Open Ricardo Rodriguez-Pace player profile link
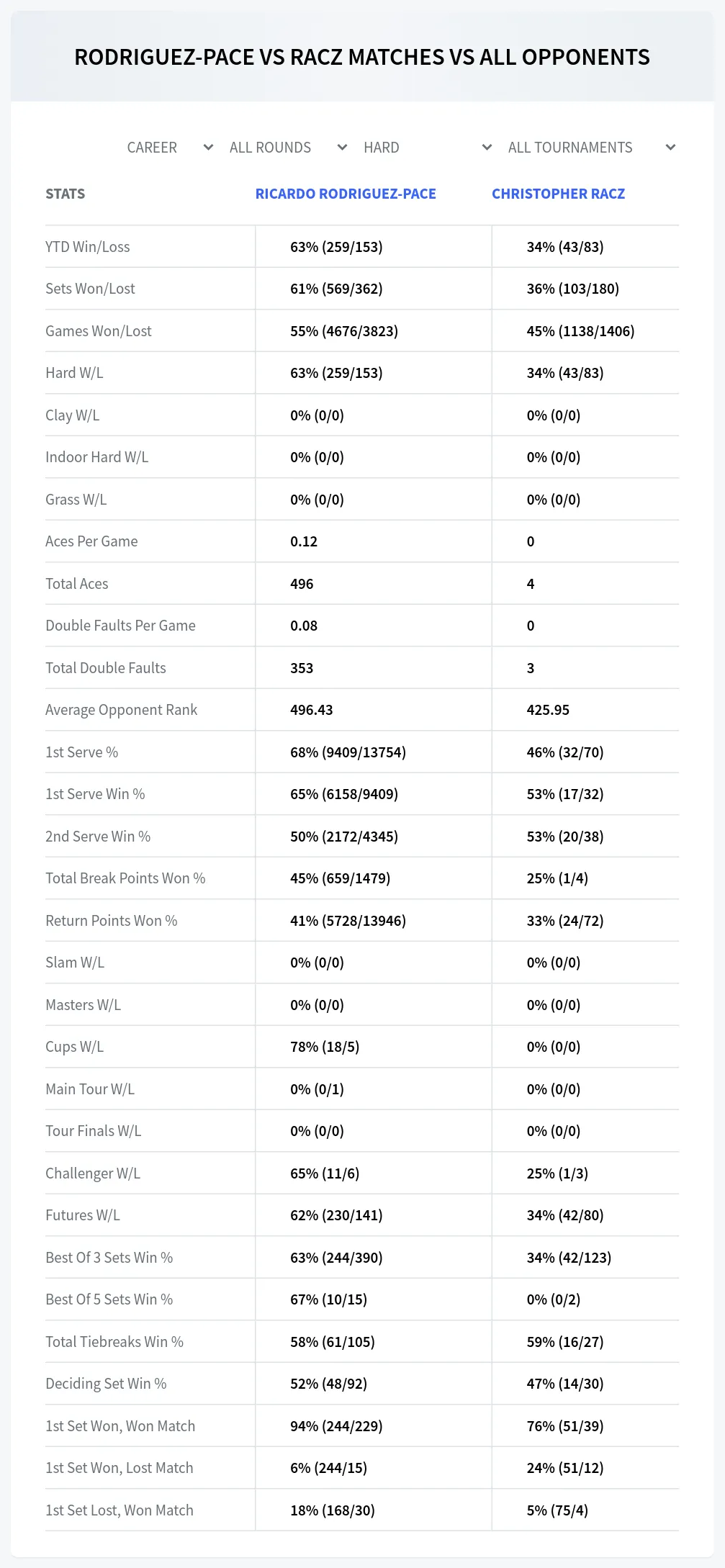 pyautogui.click(x=346, y=194)
